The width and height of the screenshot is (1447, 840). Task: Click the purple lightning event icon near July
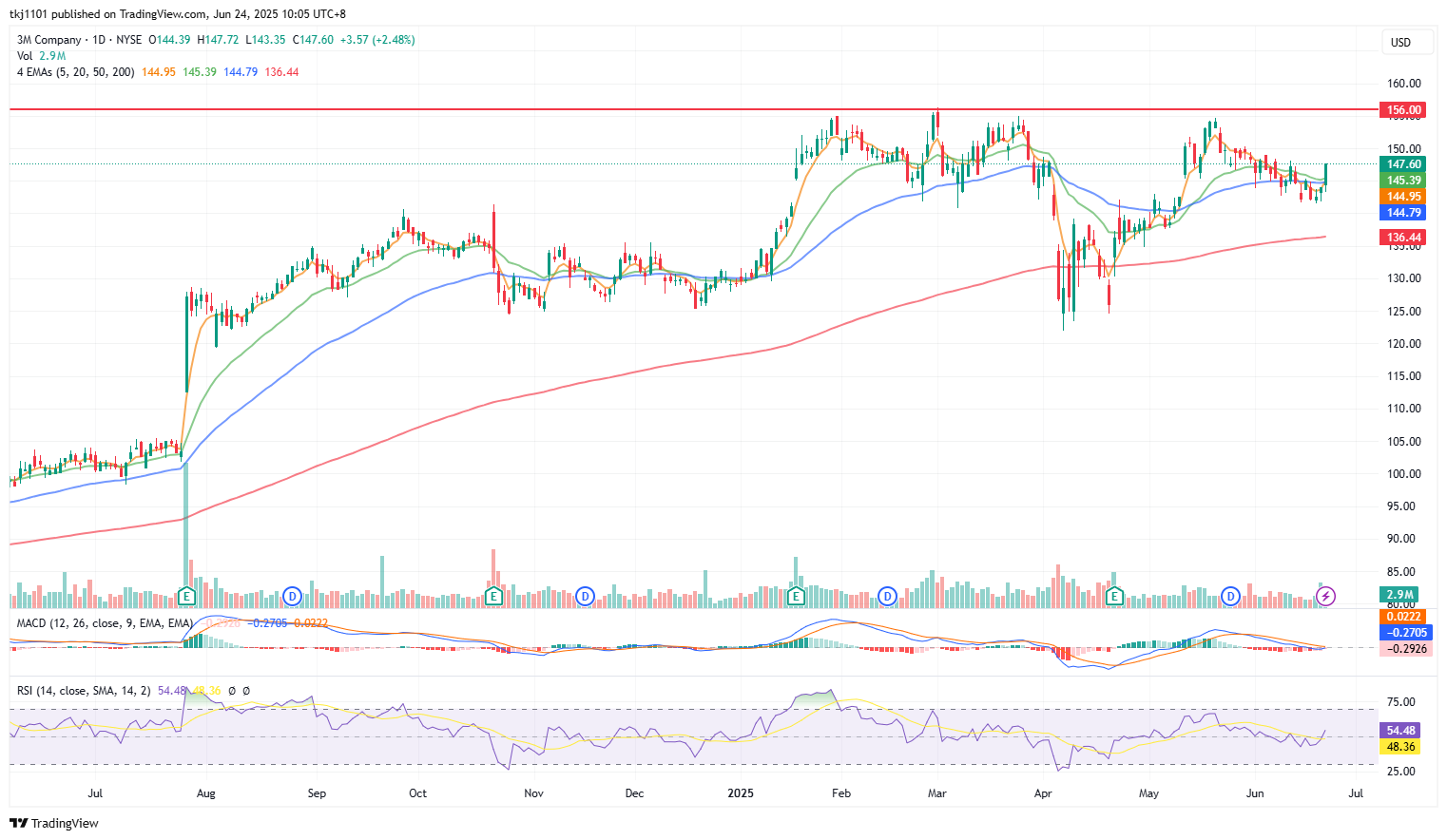[x=1326, y=597]
